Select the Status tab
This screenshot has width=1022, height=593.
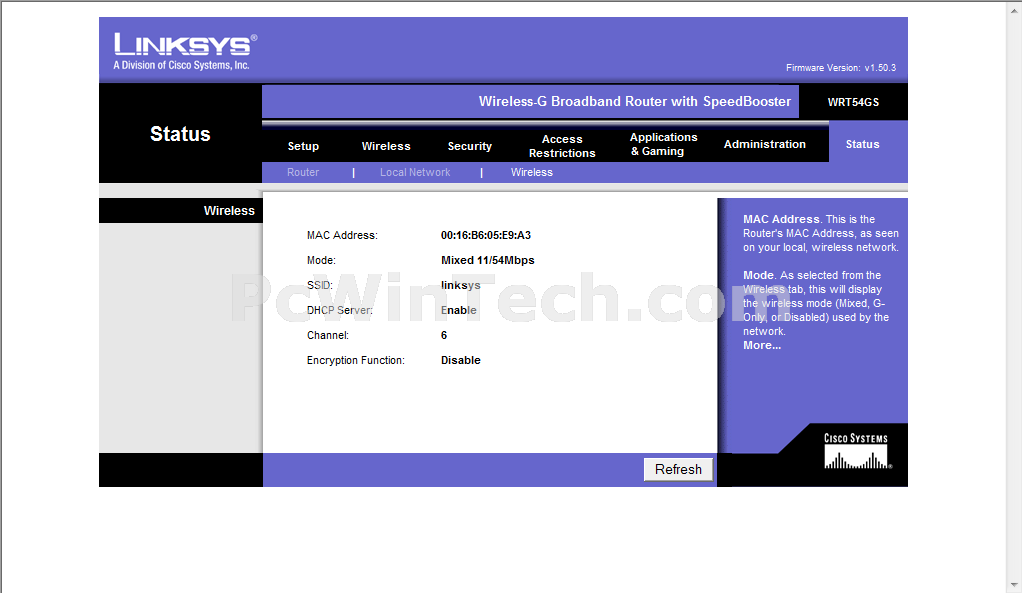(862, 144)
